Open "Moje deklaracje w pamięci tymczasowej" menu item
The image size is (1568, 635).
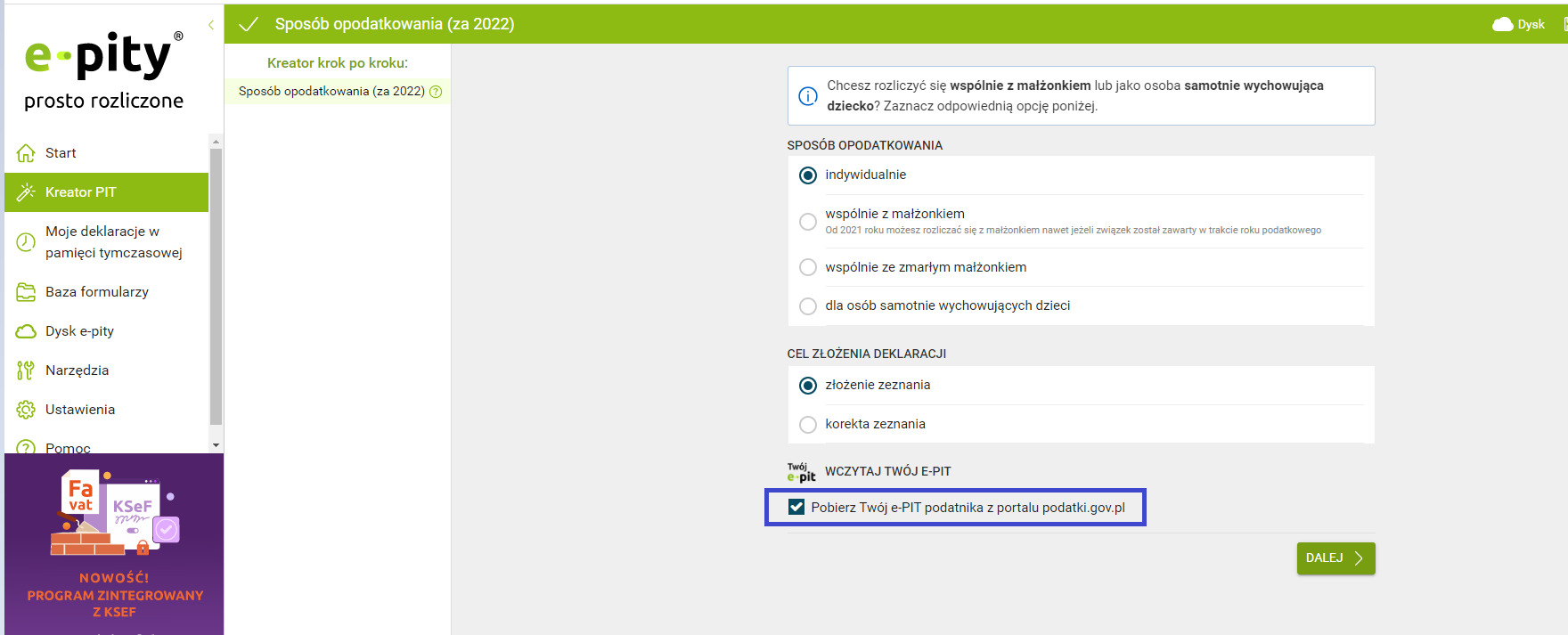(x=113, y=241)
